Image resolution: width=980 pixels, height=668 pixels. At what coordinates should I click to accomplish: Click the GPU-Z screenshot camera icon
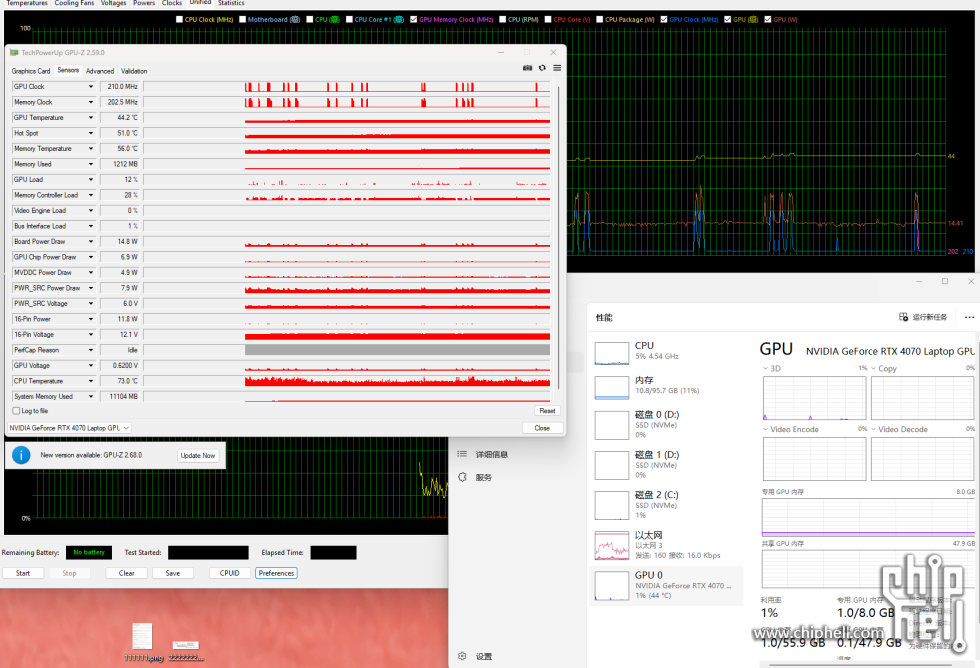pos(528,68)
